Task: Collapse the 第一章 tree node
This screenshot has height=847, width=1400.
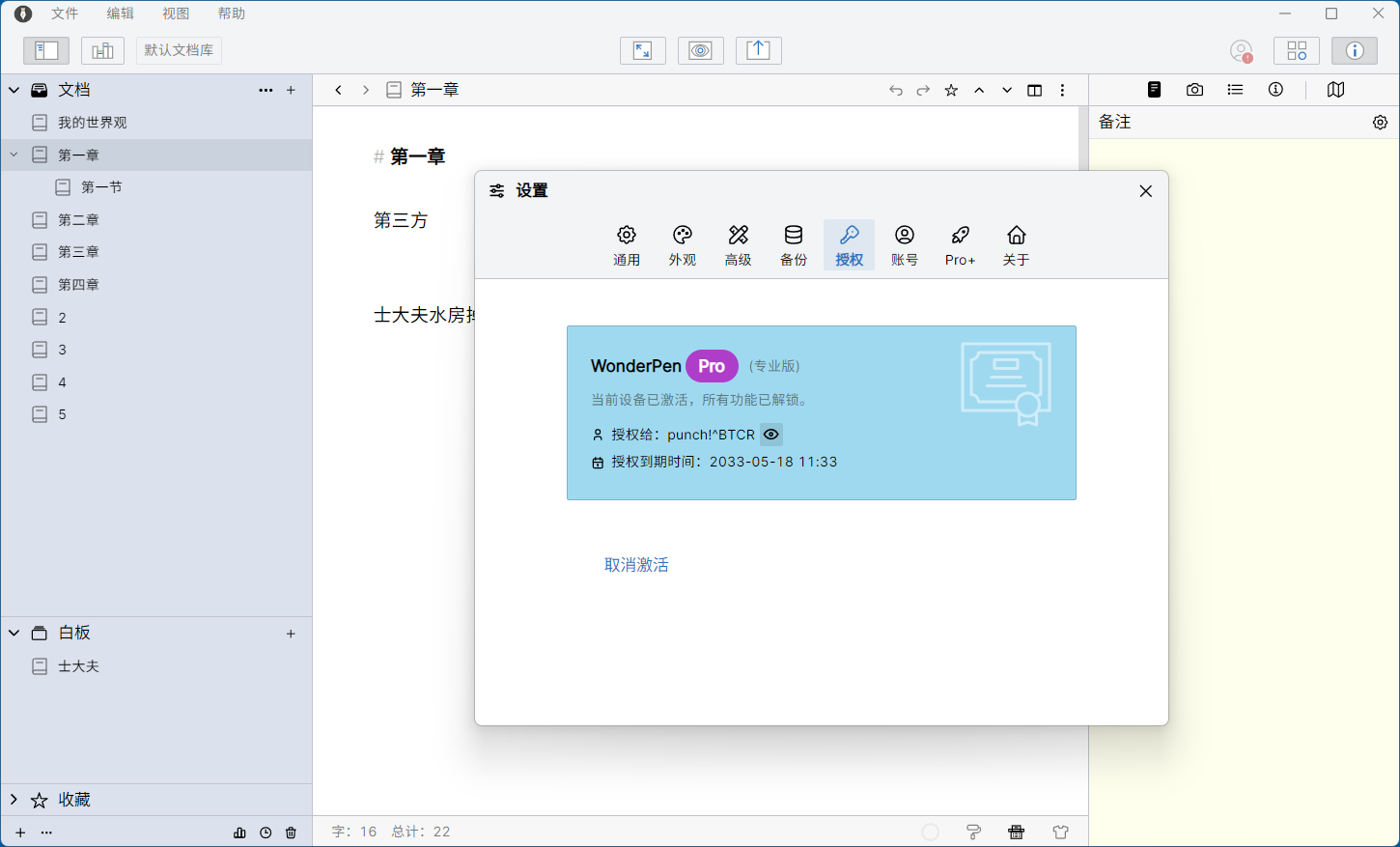Action: click(14, 155)
